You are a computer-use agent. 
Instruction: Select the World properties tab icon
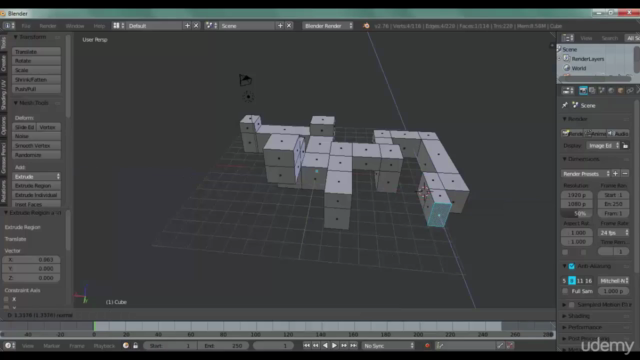(x=611, y=91)
